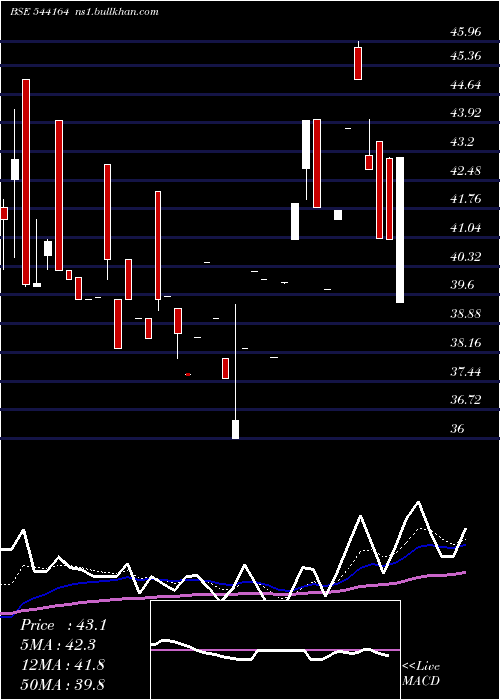Viewport: 500px width, 700px height.
Task: Click the white candle at the 36 low
Action: click(235, 429)
